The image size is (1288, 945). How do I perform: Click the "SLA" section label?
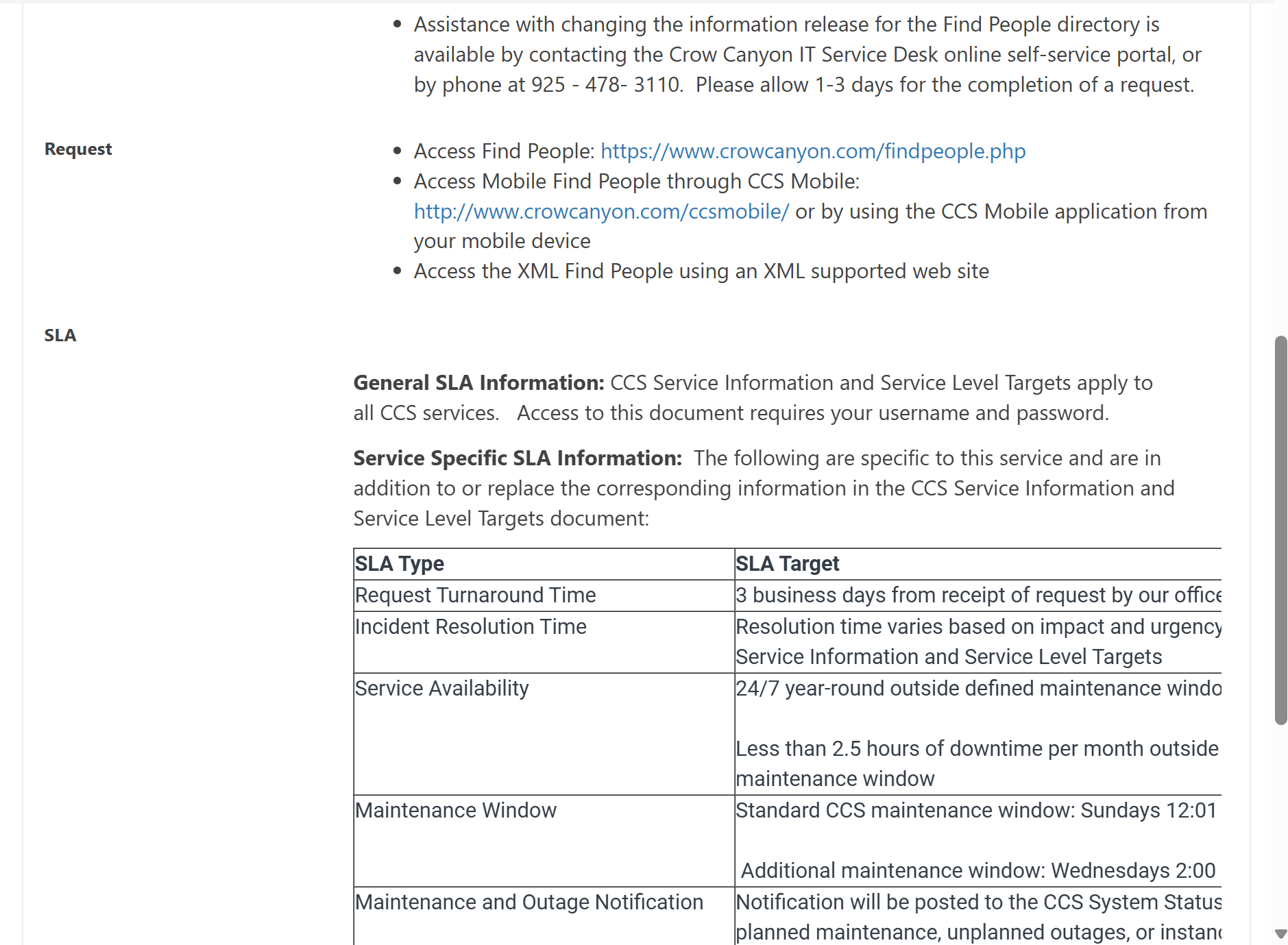pos(60,335)
